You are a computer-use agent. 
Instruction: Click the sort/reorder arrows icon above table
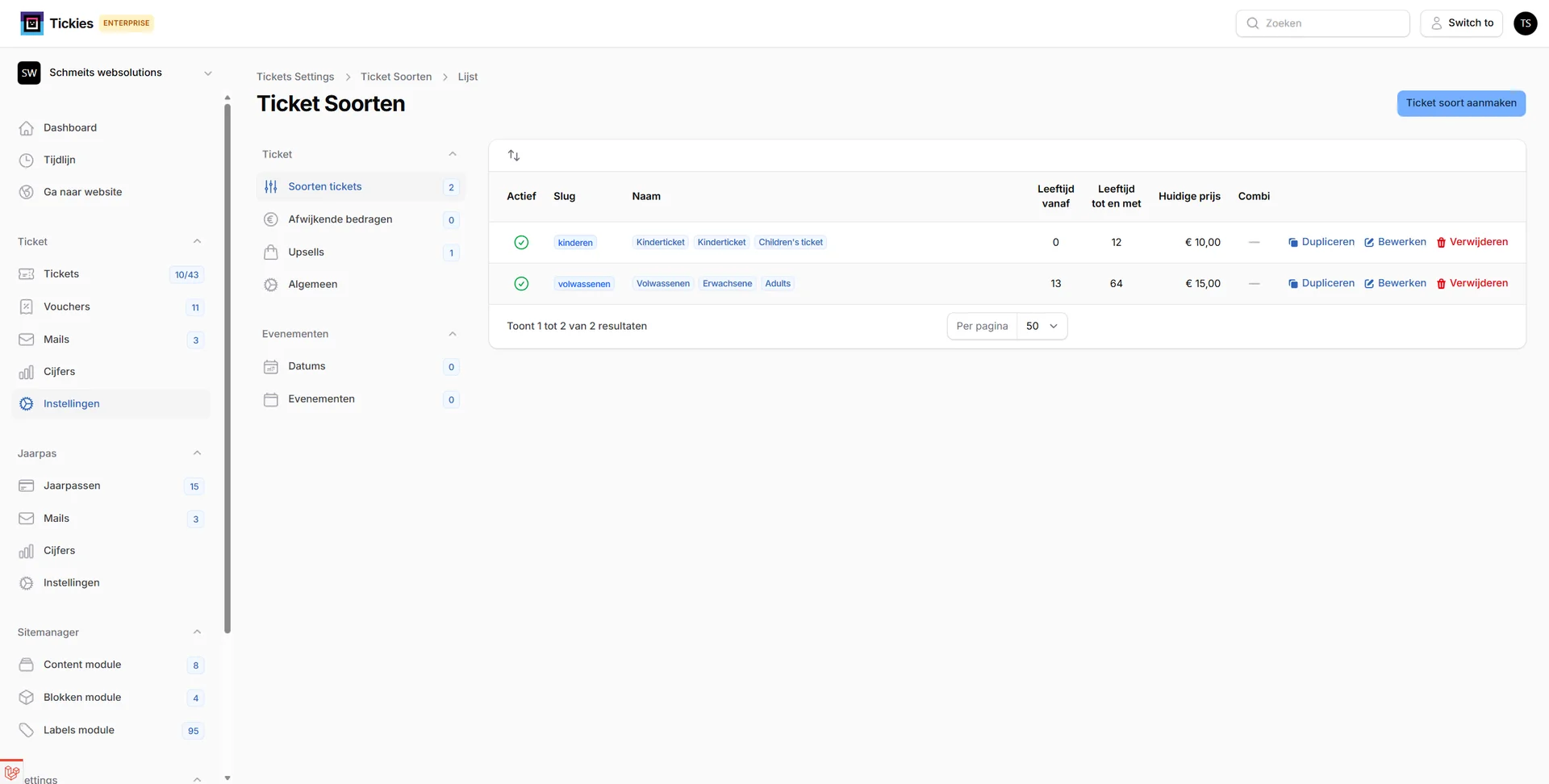coord(514,156)
